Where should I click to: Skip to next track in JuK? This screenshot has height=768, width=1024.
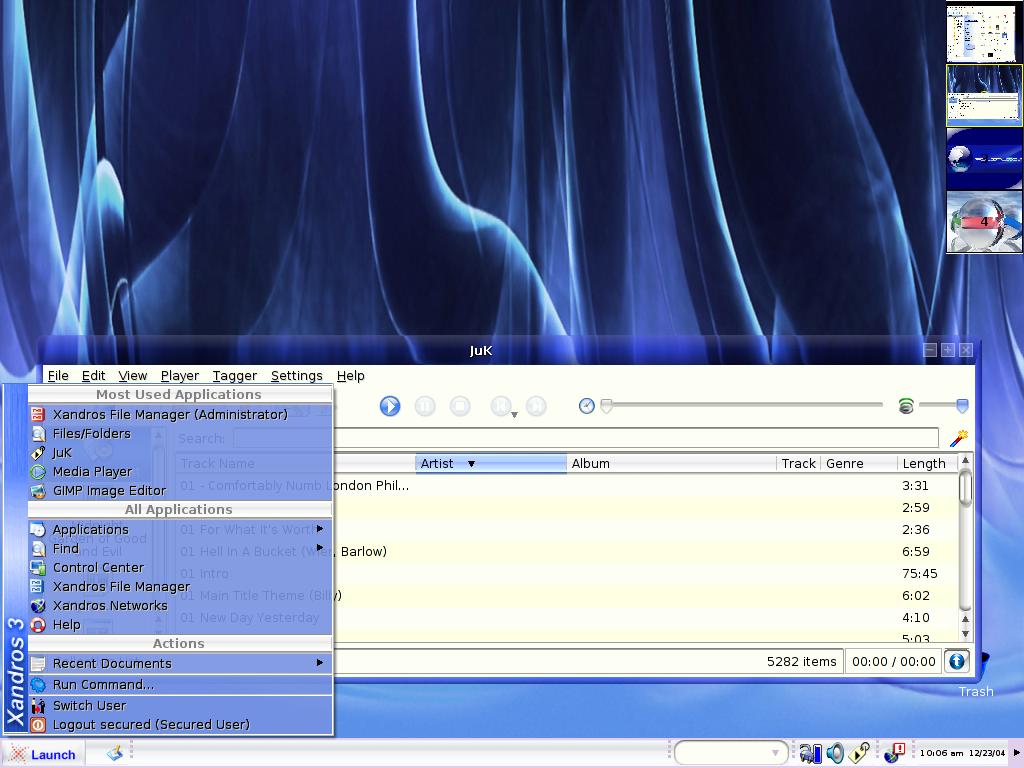point(536,406)
